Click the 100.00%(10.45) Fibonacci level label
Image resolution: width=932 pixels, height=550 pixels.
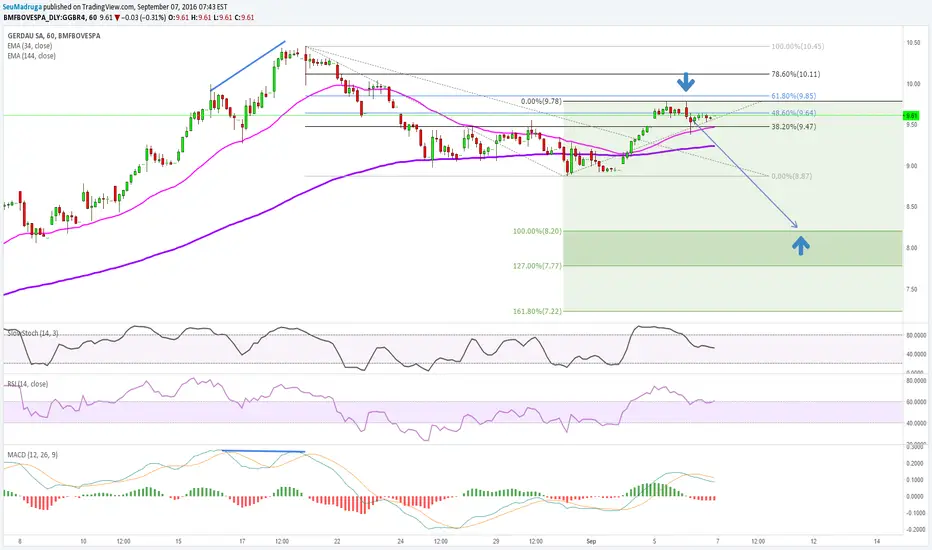tap(798, 46)
